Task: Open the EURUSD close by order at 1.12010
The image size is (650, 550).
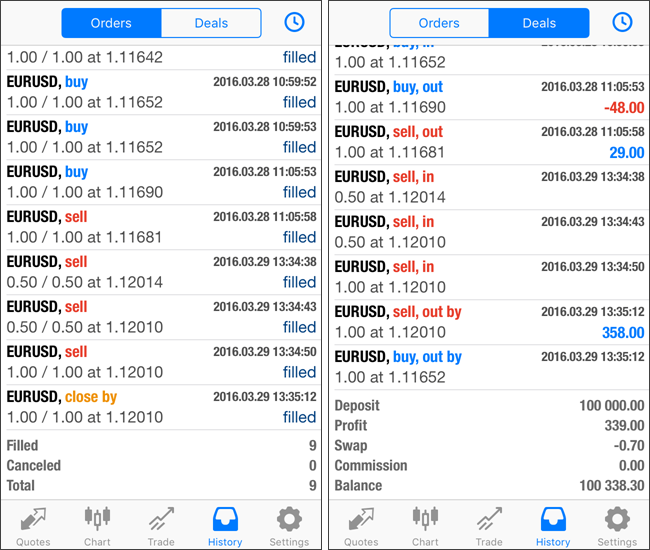Action: (x=161, y=407)
